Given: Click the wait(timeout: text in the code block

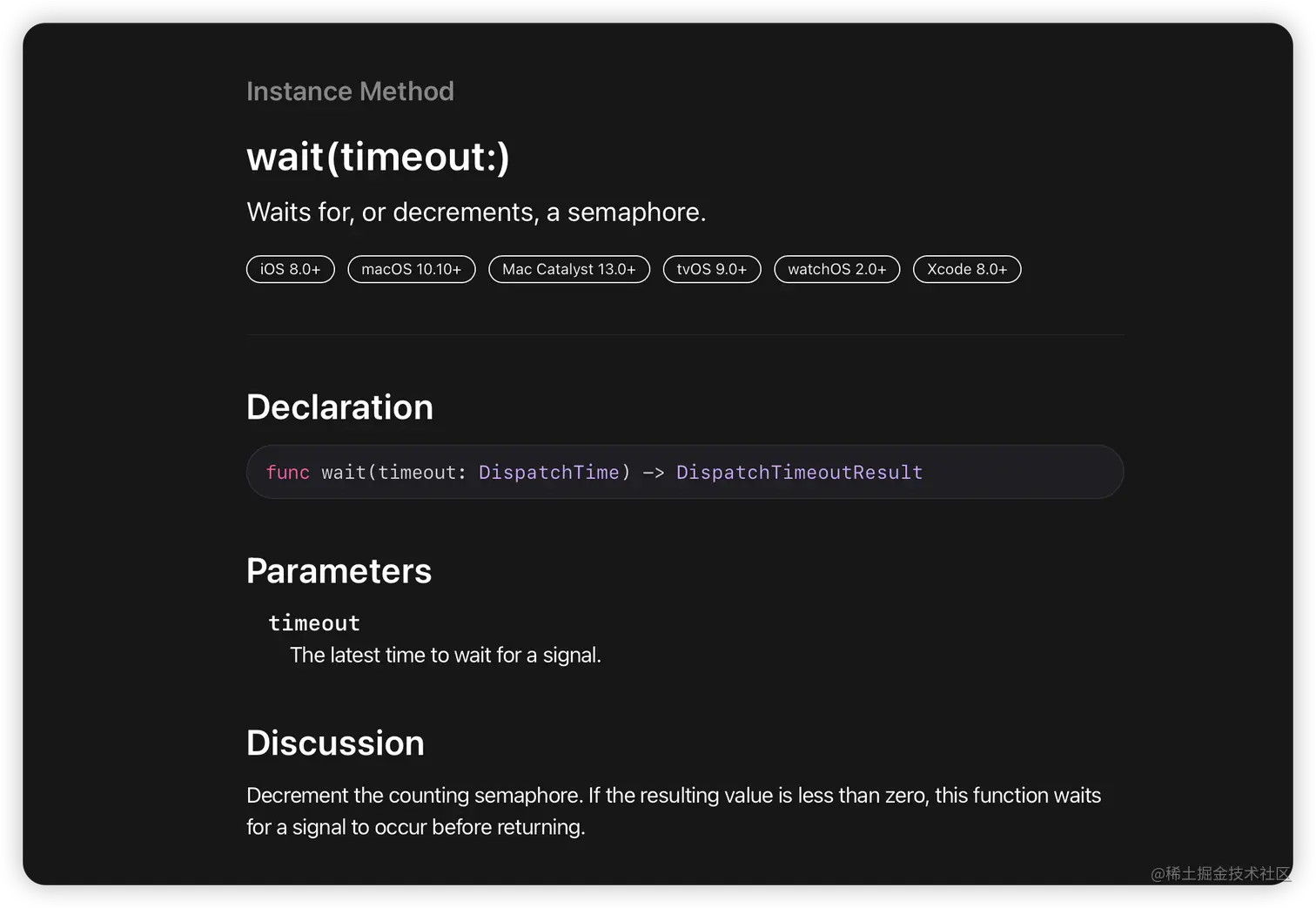Looking at the screenshot, I should pos(393,473).
